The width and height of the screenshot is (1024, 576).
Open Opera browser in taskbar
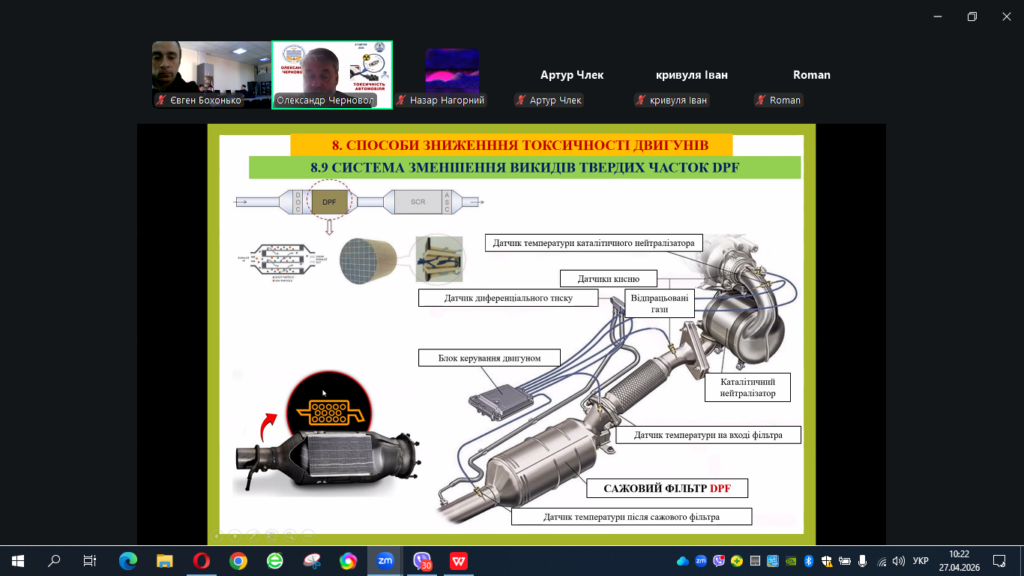[202, 561]
